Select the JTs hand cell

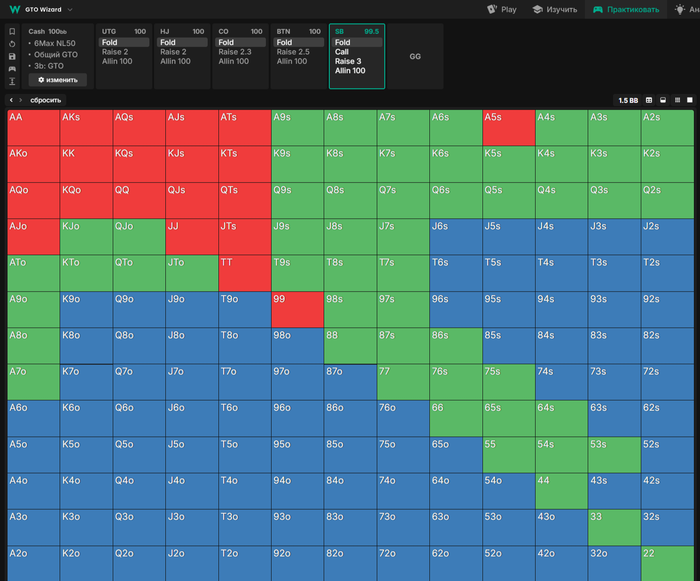coord(245,237)
